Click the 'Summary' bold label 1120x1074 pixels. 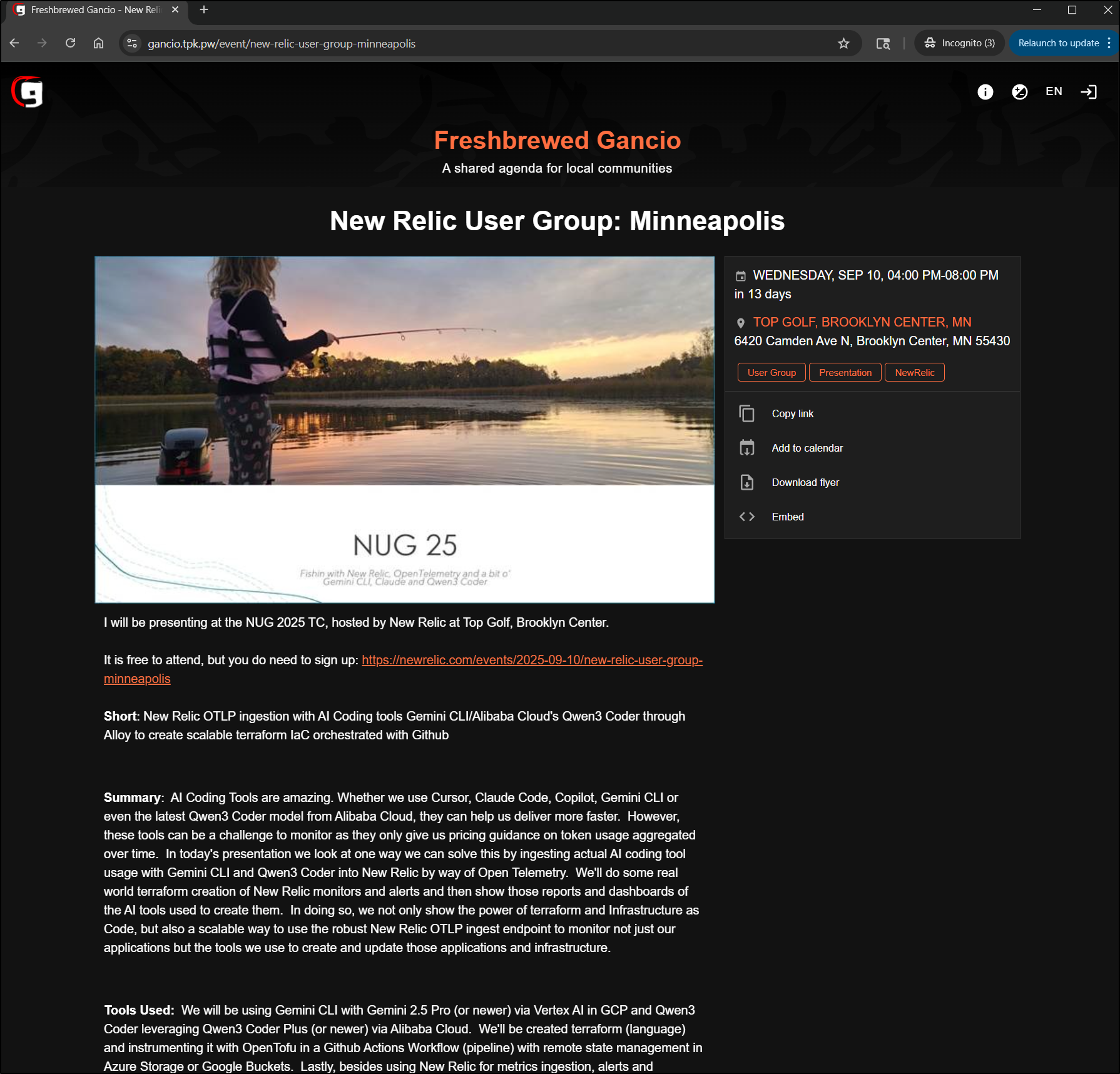(x=132, y=798)
